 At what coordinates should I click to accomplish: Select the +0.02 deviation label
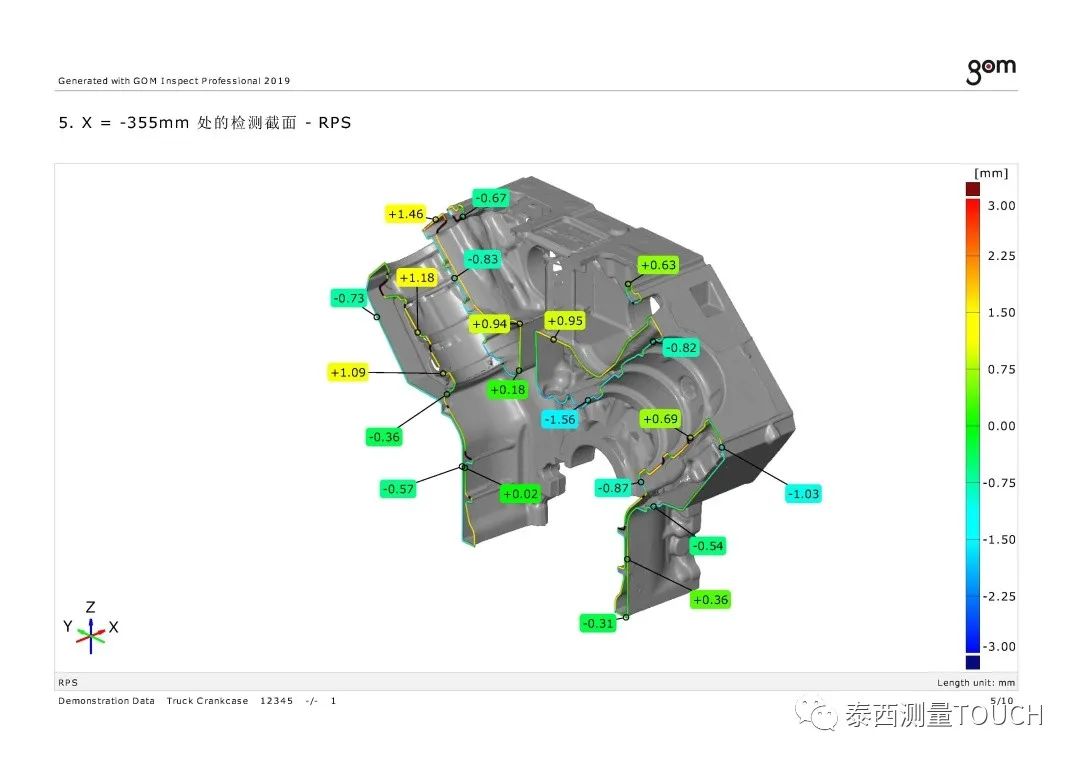point(520,494)
